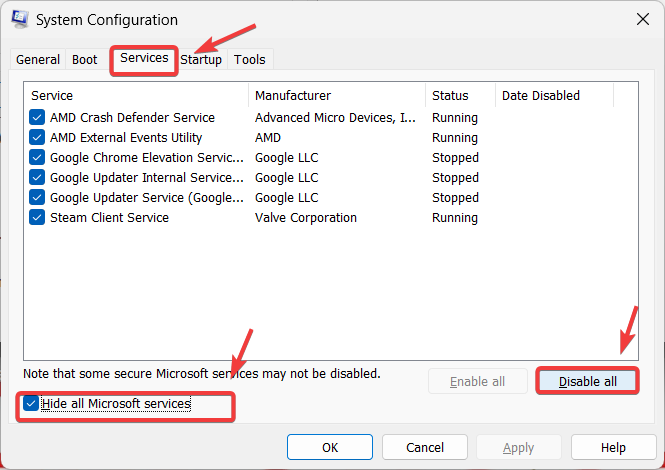The image size is (665, 470).
Task: Open Help for System Configuration
Action: [613, 447]
